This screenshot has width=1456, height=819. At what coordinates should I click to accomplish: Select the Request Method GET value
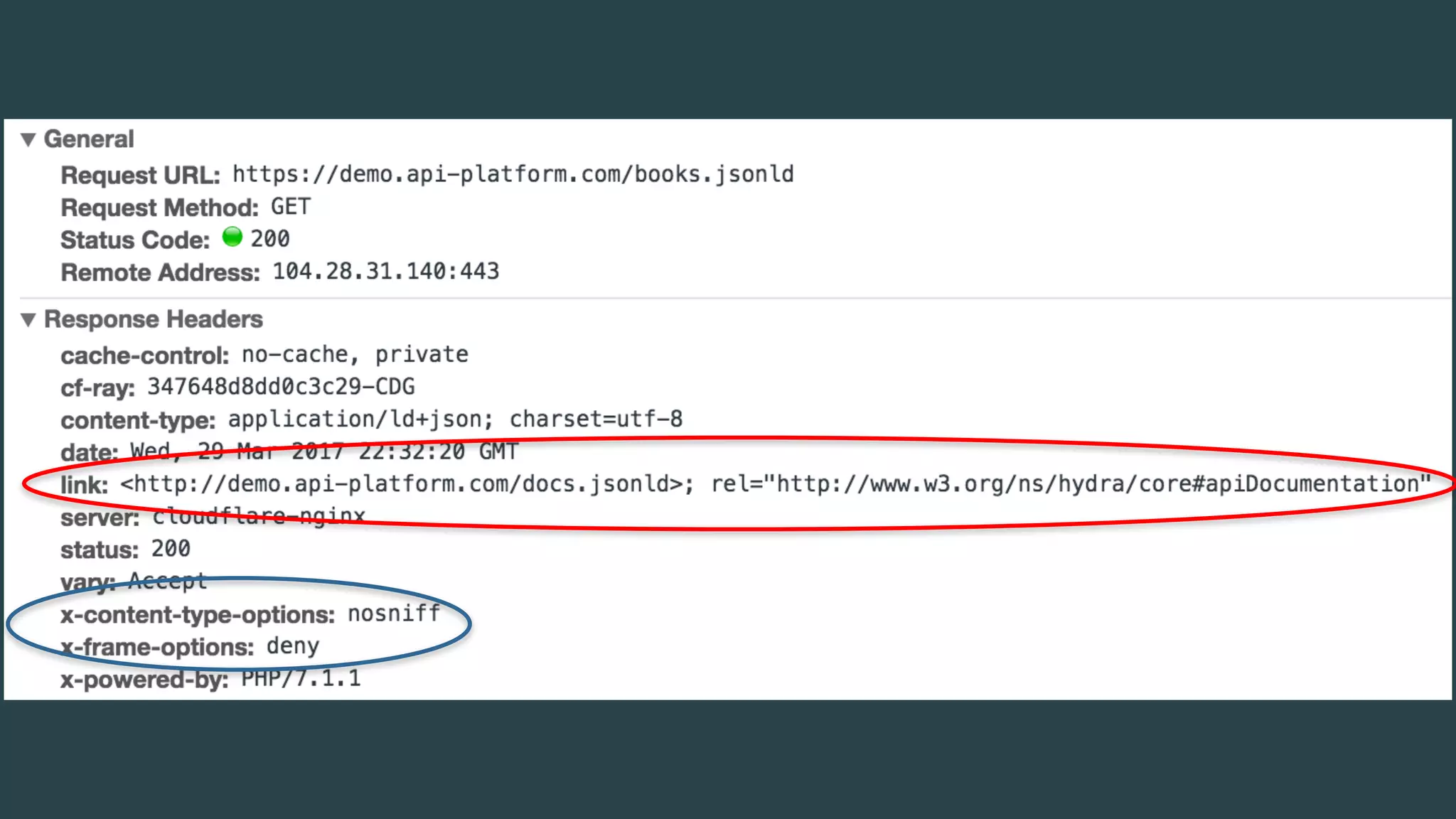pos(291,207)
